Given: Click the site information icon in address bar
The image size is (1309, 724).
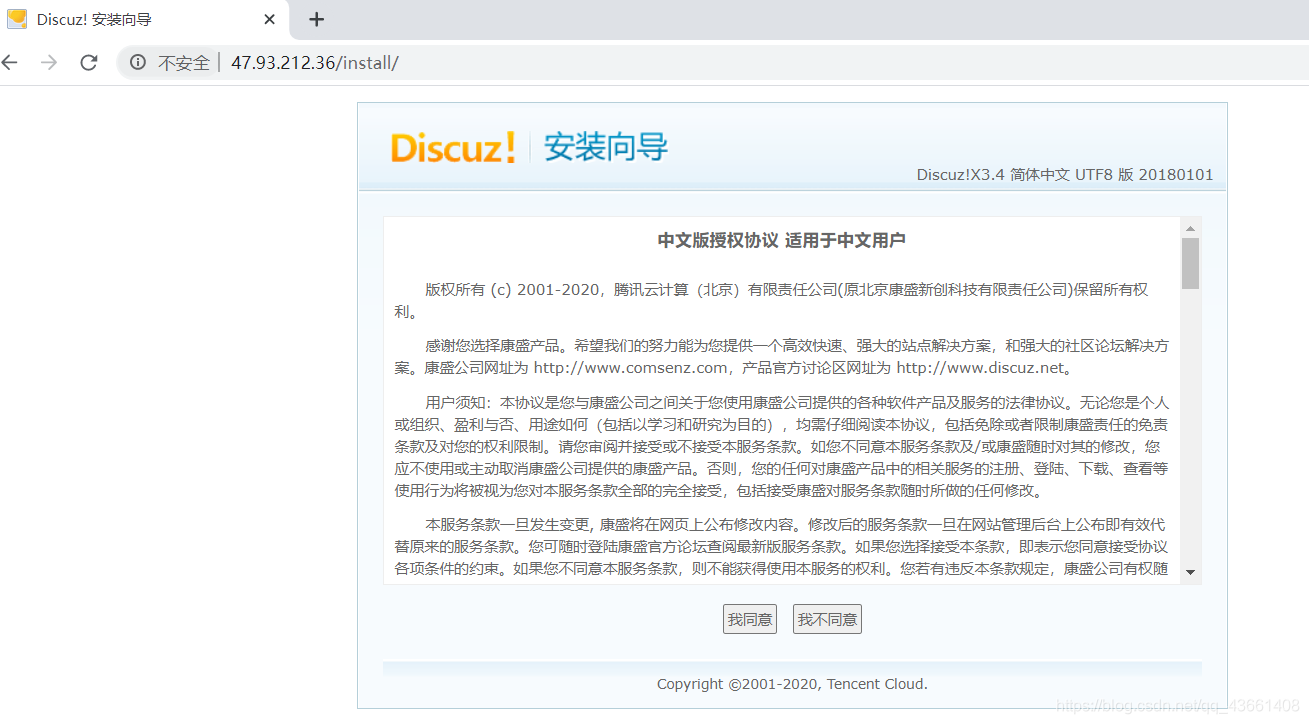Looking at the screenshot, I should [139, 62].
